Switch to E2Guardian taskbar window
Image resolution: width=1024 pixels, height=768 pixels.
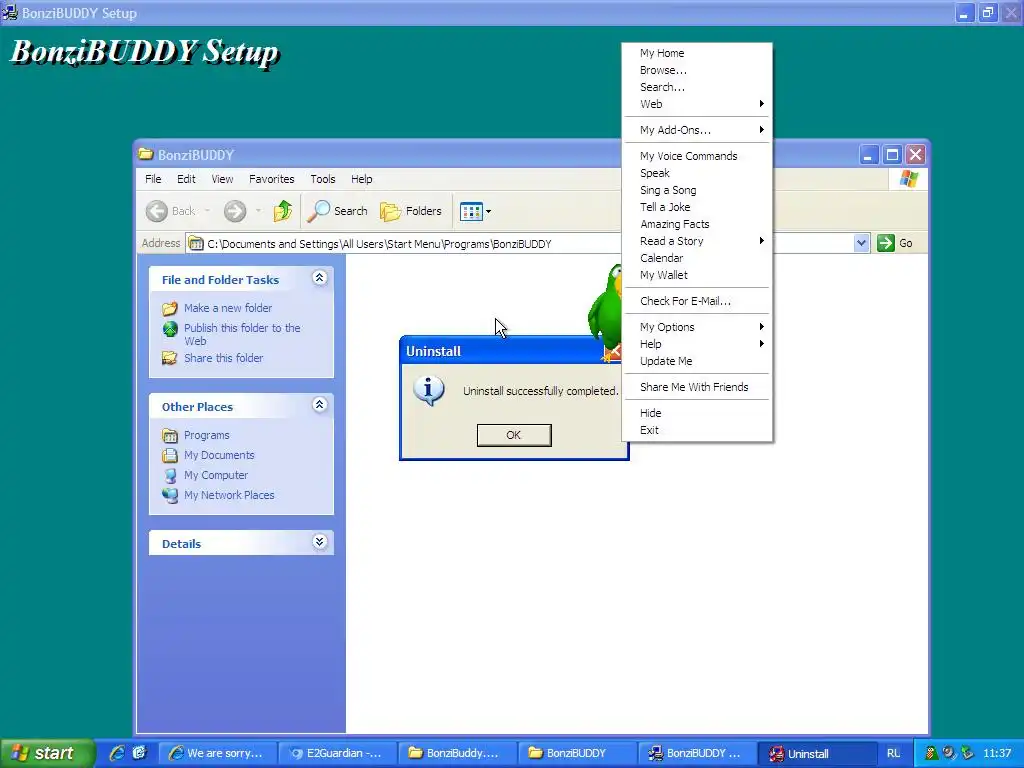(x=338, y=753)
